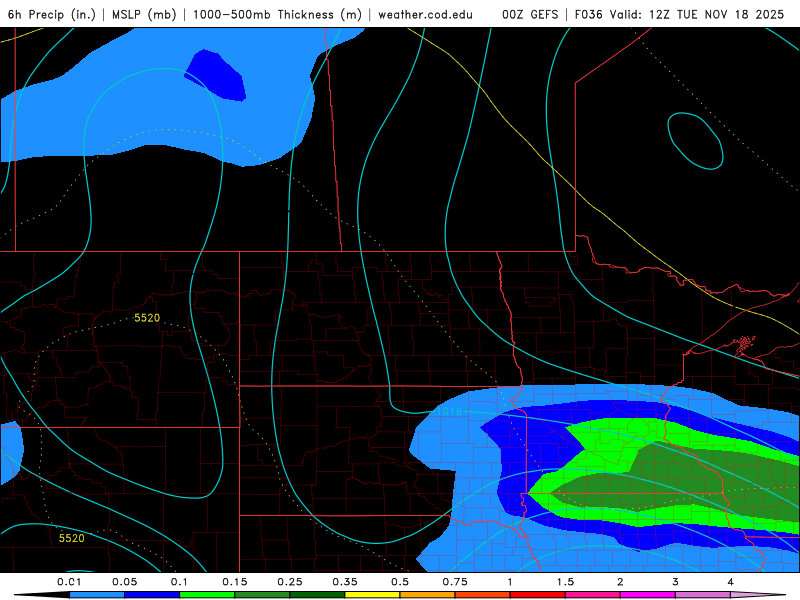This screenshot has width=800, height=600.
Task: Select the magenta 2–3 colorbar segment
Action: [x=648, y=595]
